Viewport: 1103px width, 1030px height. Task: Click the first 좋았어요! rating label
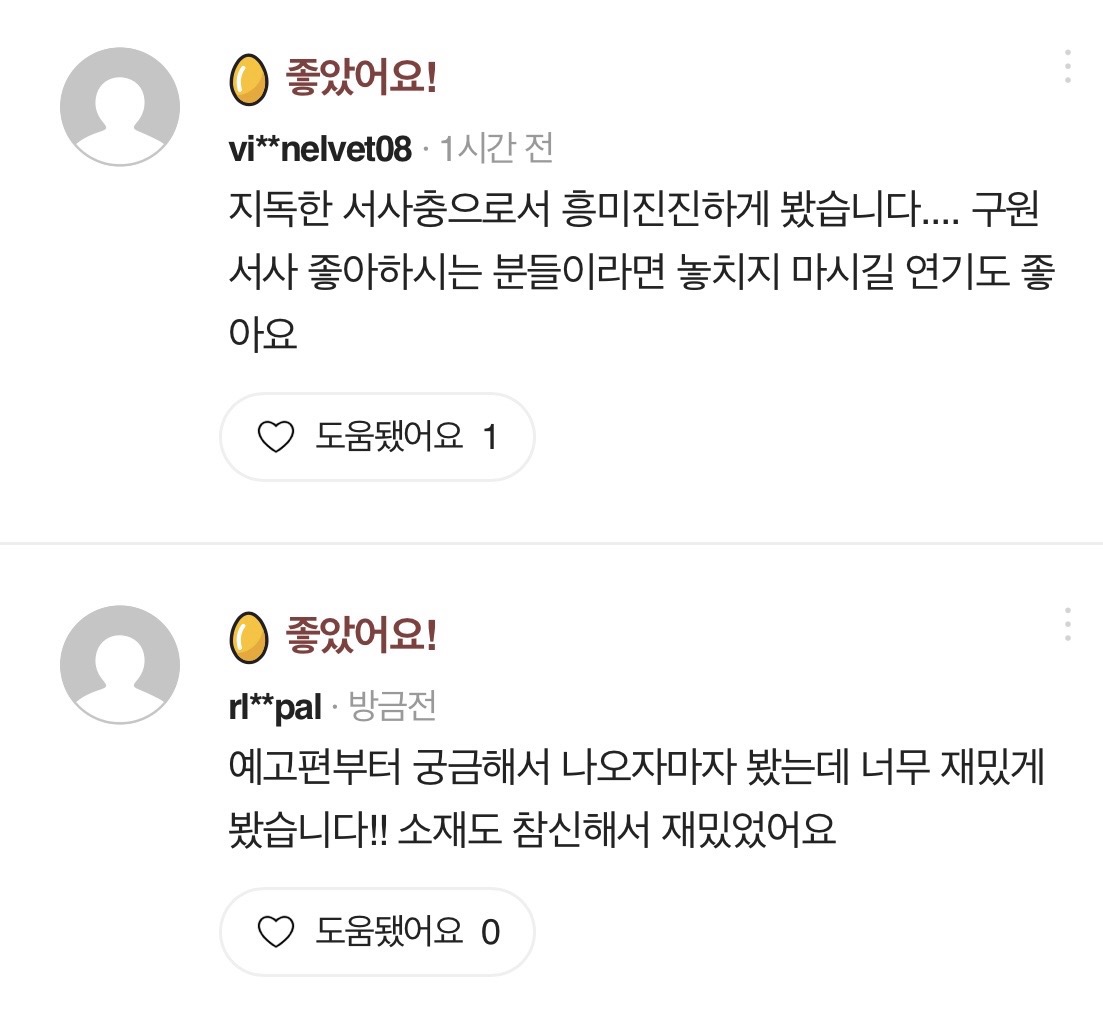[361, 79]
